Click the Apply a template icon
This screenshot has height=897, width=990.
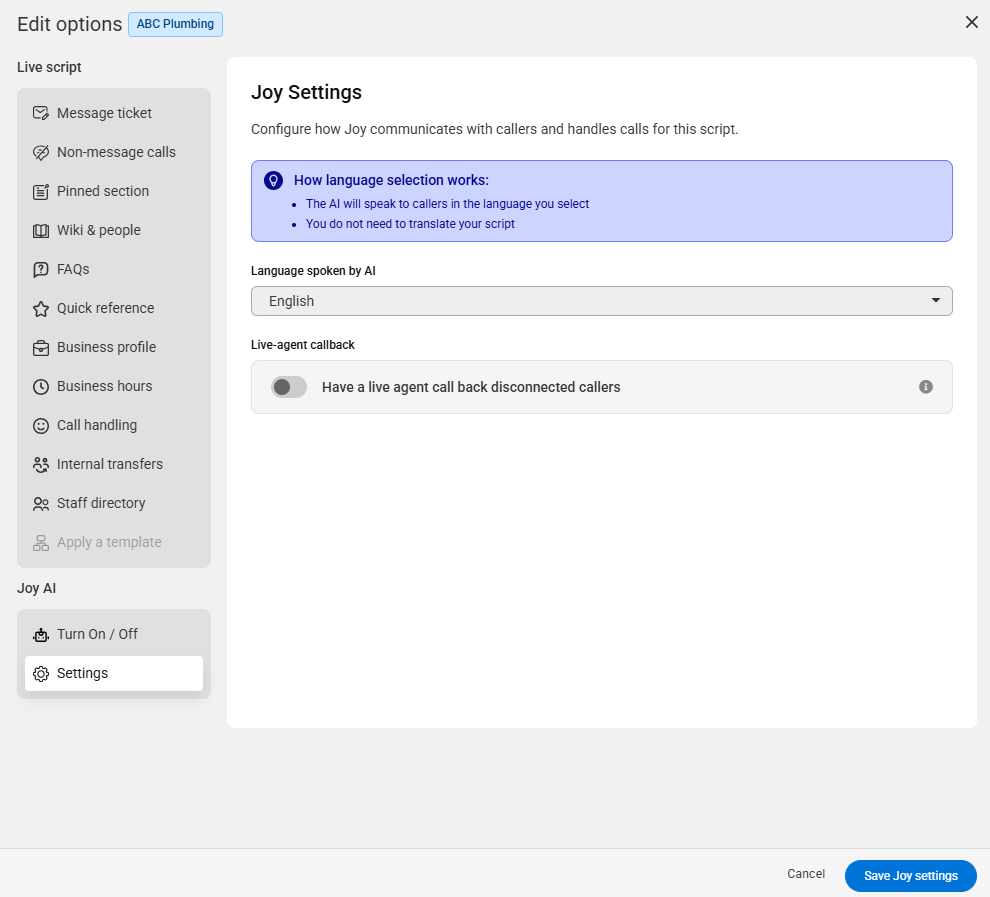pos(41,543)
